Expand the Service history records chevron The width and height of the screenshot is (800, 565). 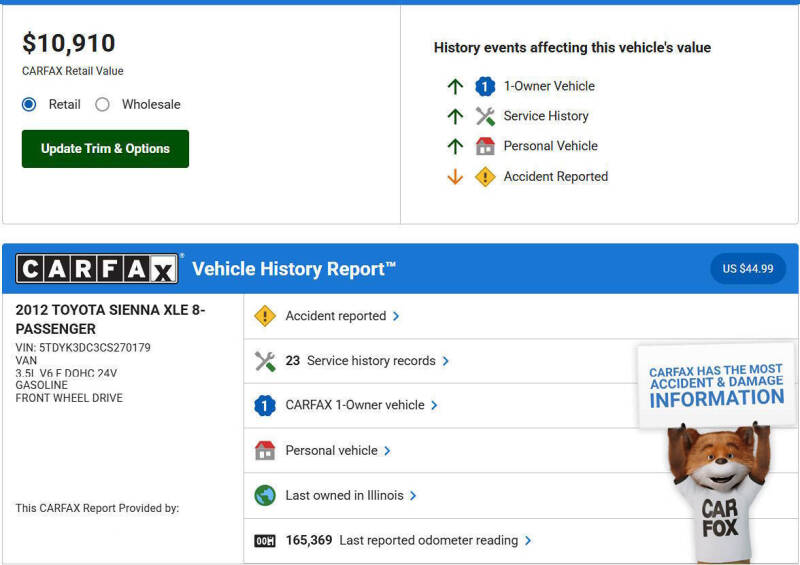coord(446,361)
